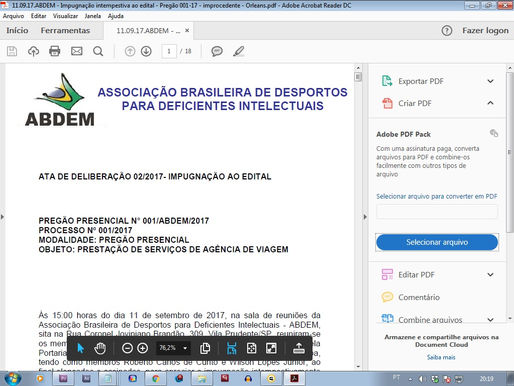Viewport: 514px width, 386px height.
Task: Go to previous page arrow
Action: point(130,51)
